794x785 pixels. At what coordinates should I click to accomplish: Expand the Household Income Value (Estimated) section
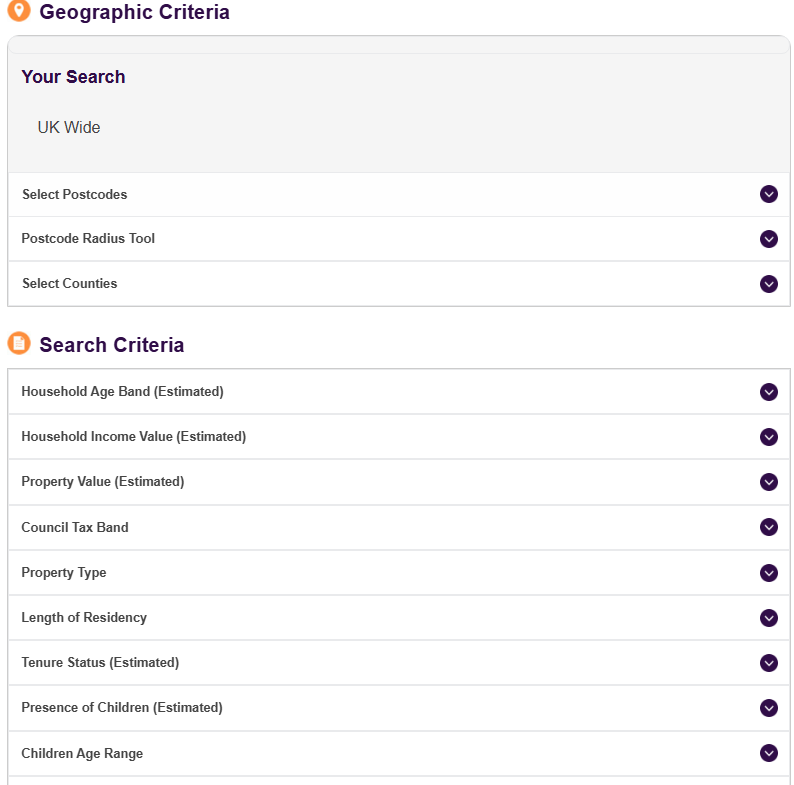(133, 436)
